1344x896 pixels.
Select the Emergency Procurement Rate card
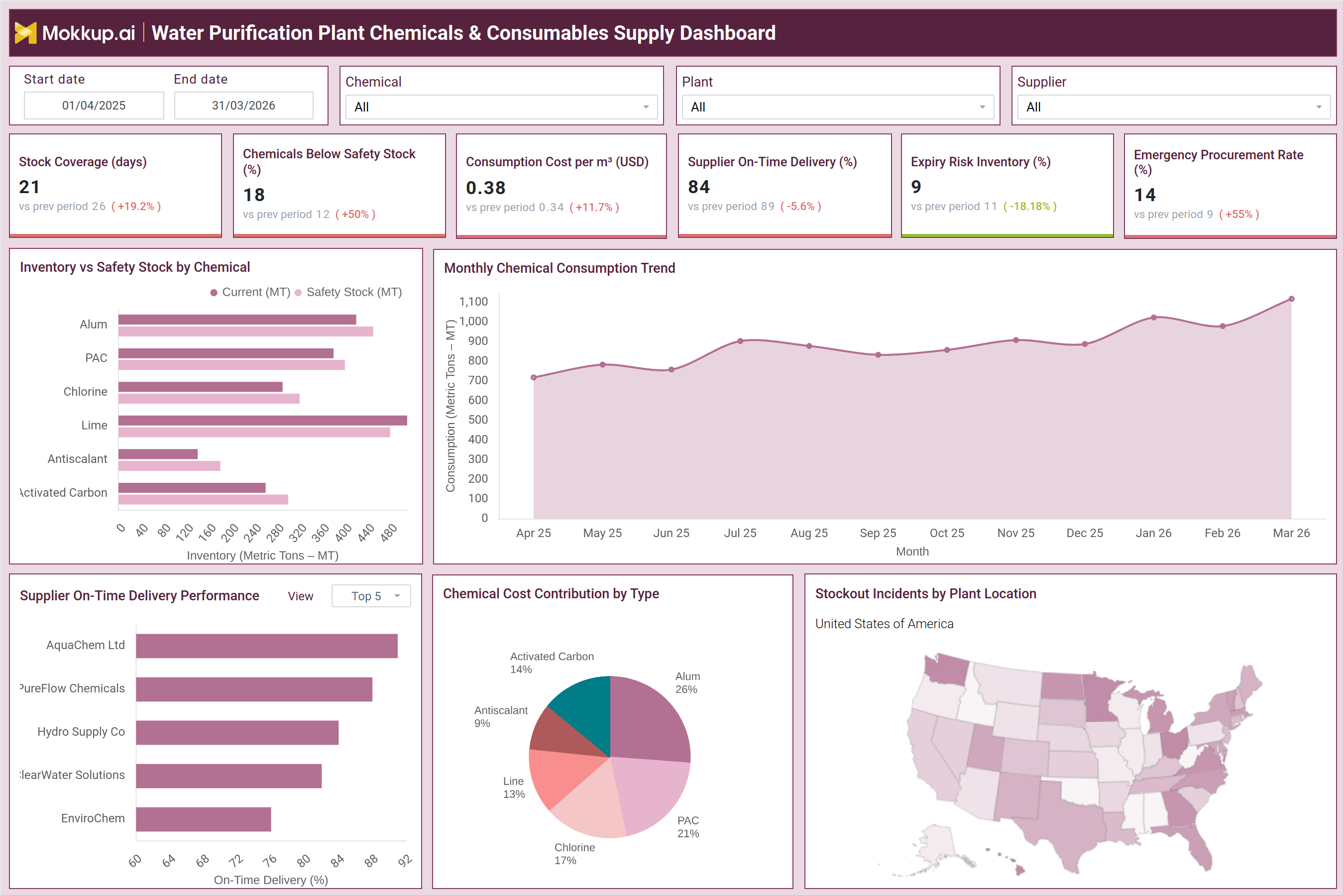coord(1230,185)
